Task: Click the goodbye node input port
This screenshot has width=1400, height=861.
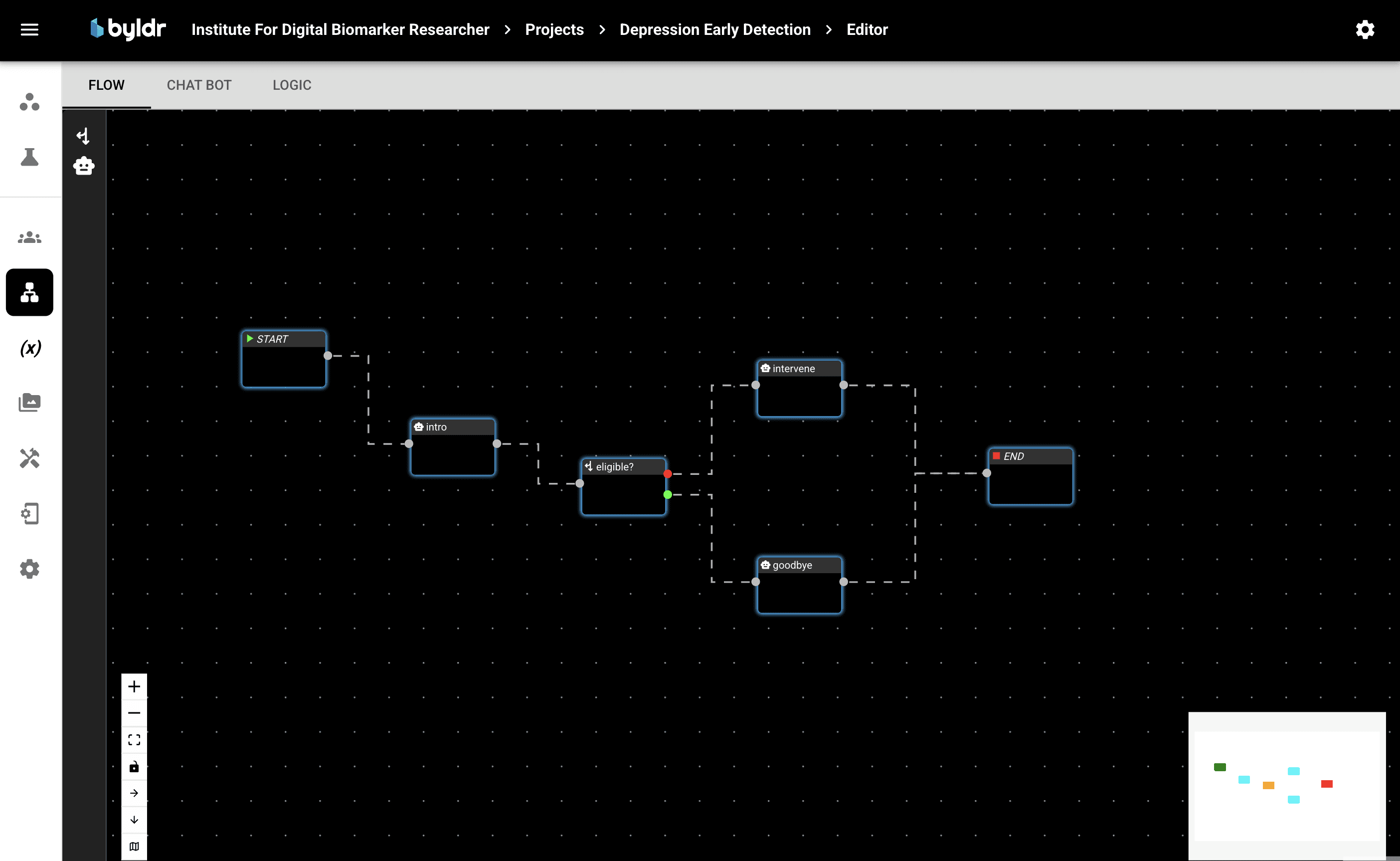Action: (756, 582)
